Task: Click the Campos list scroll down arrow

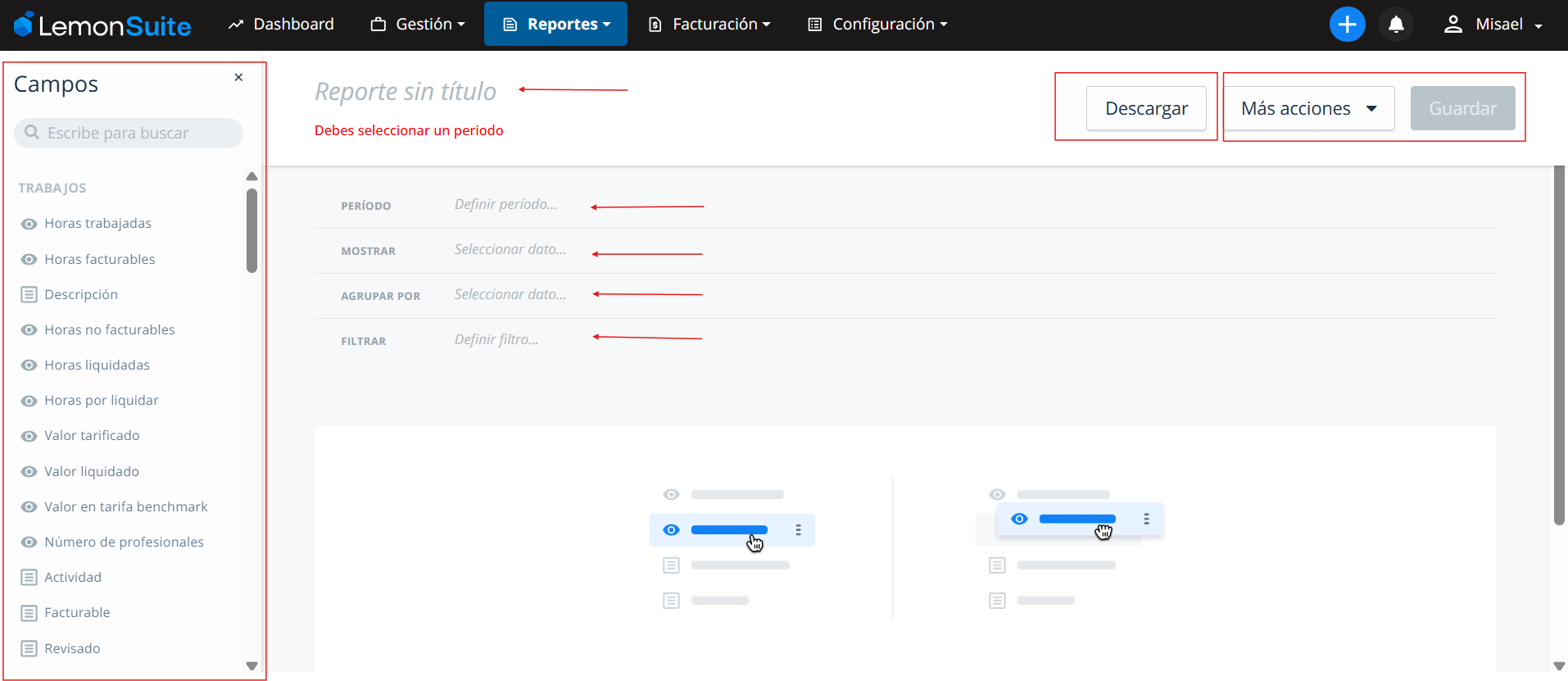Action: point(252,666)
